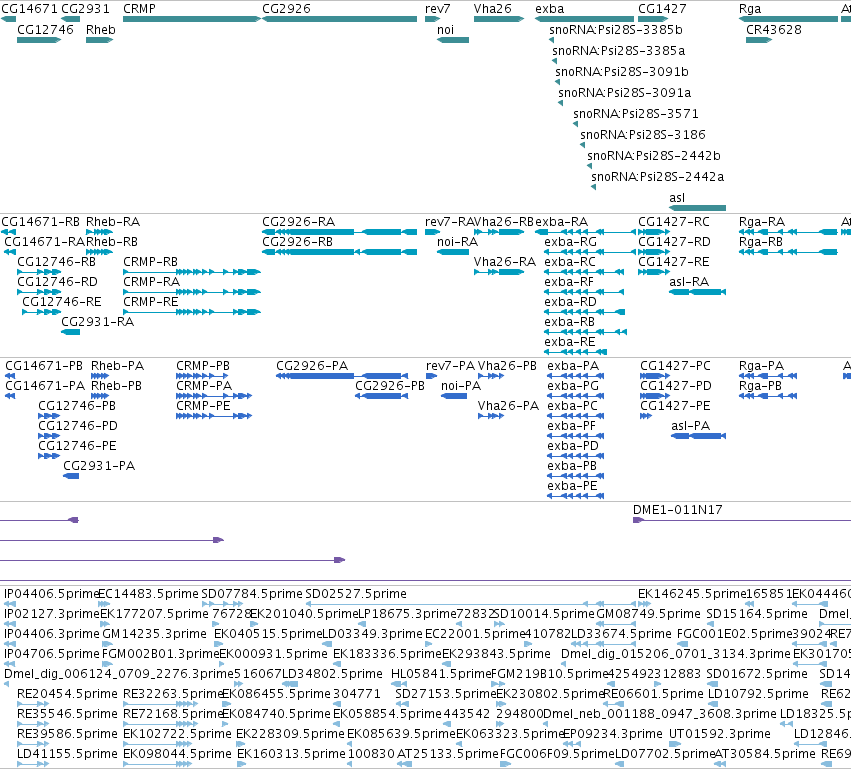Click the Vha26-RA transcript label
Viewport: 851px width, 769px height.
coord(505,262)
